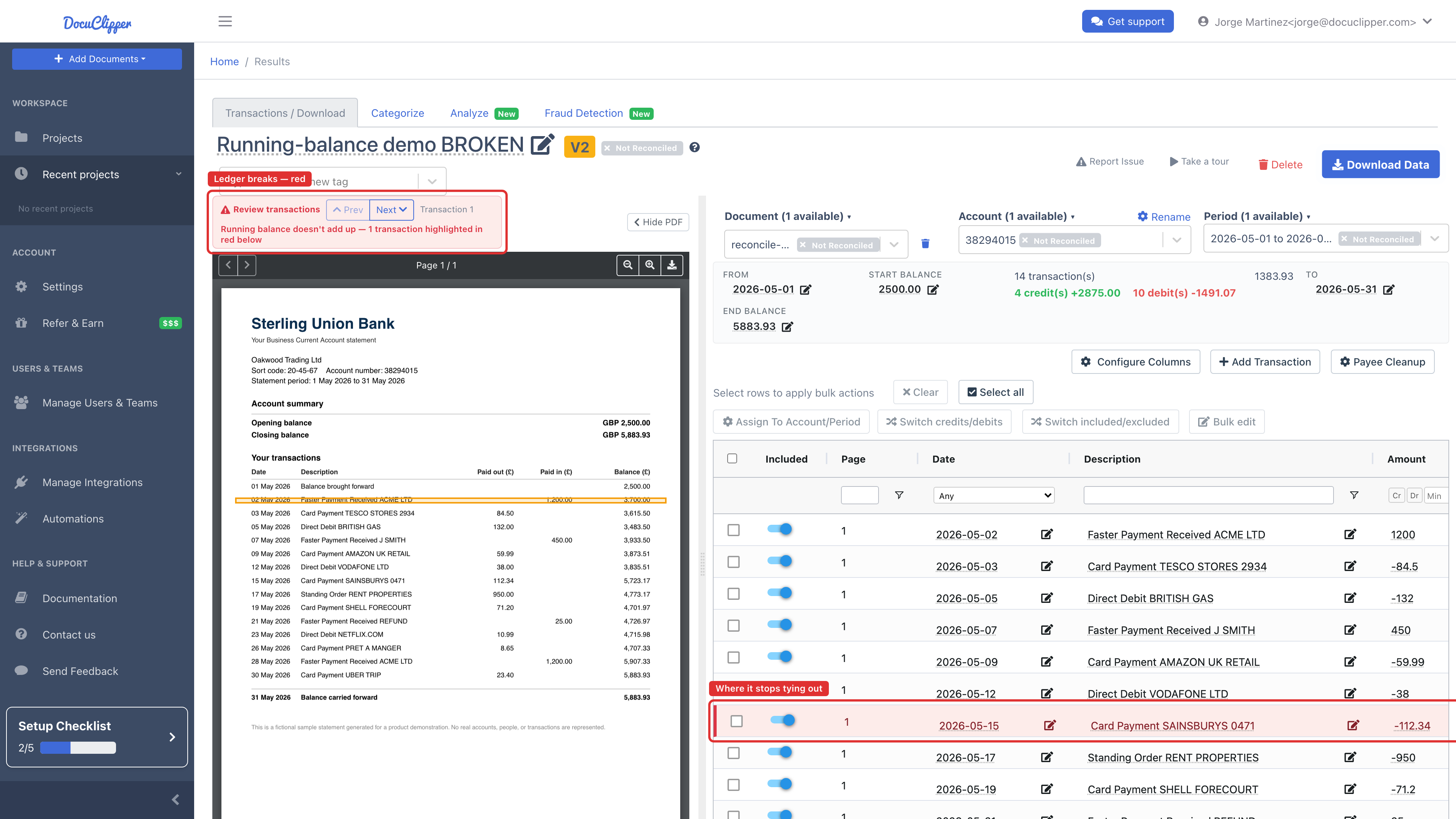Click the Get support button
The height and width of the screenshot is (819, 1456).
[x=1127, y=22]
